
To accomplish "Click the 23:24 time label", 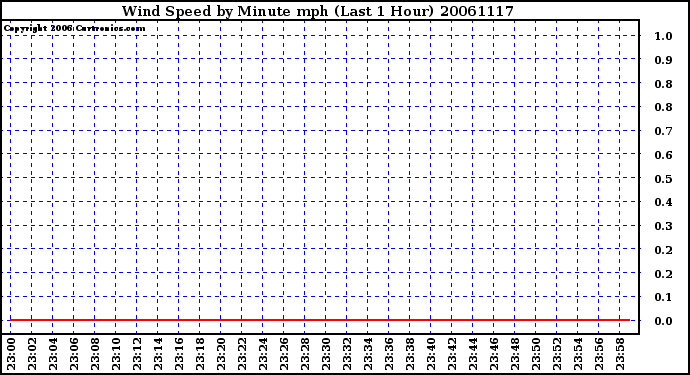I will coord(263,354).
